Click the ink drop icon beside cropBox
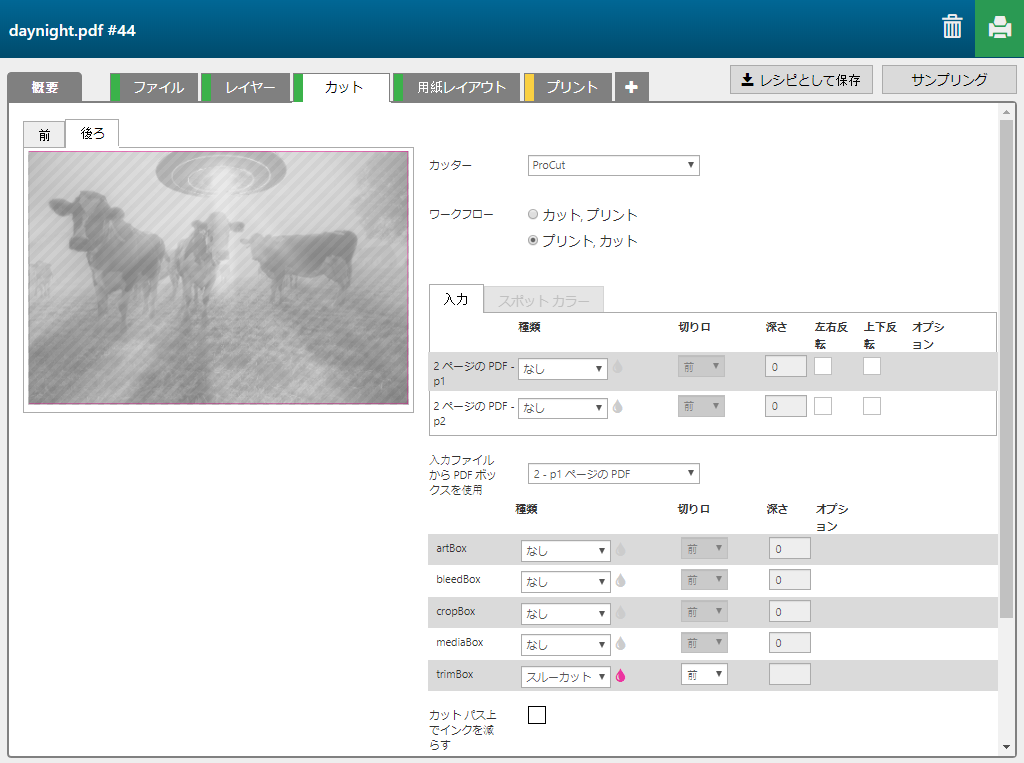Viewport: 1024px width, 763px height. [x=620, y=612]
